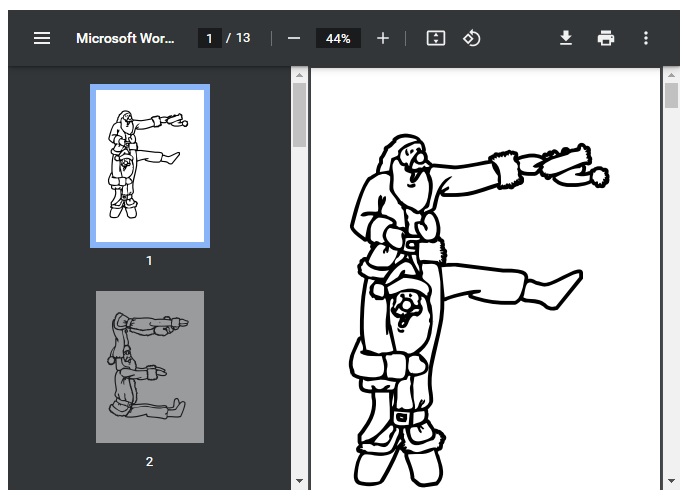Rotate the document counterclockwise
This screenshot has height=502, width=691.
472,38
